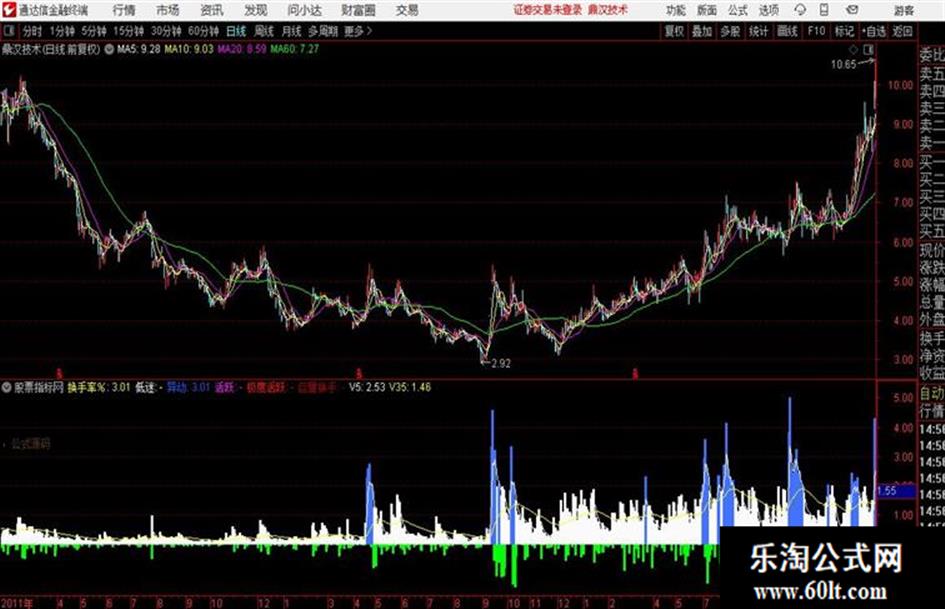This screenshot has width=945, height=609.
Task: Click the 复权 adjustment button
Action: click(674, 31)
